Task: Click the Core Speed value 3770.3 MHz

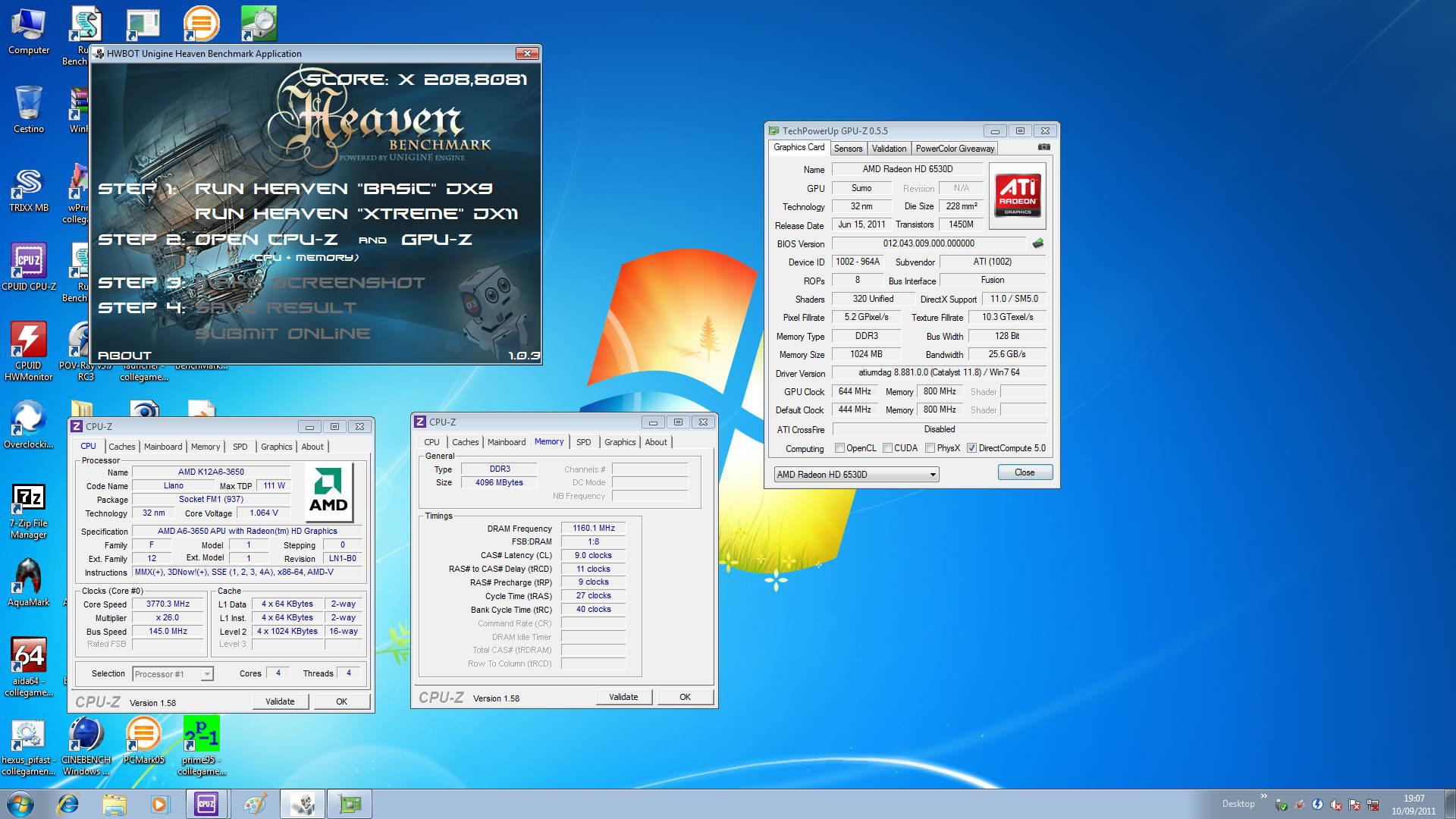Action: (168, 604)
